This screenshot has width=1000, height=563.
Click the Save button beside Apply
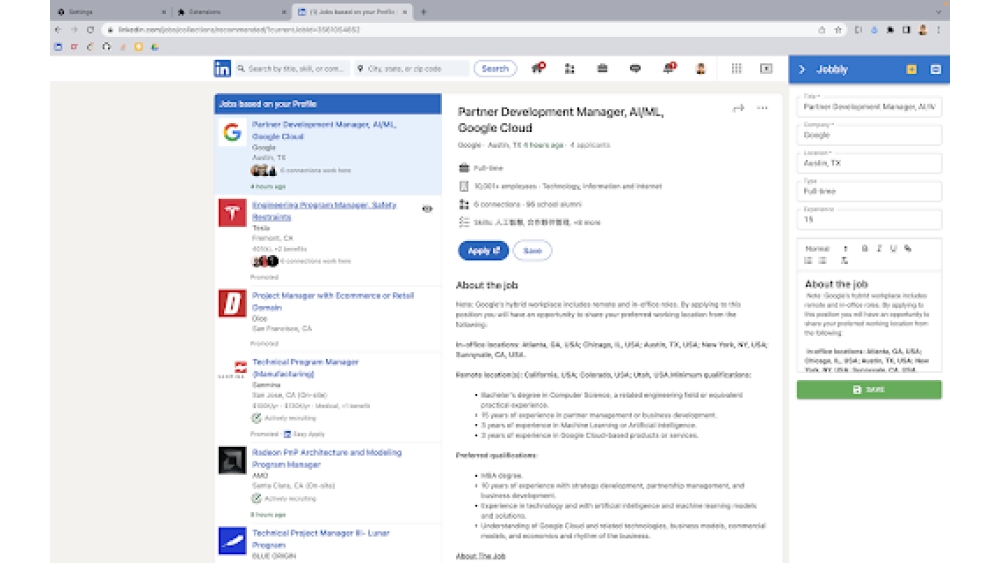point(533,251)
